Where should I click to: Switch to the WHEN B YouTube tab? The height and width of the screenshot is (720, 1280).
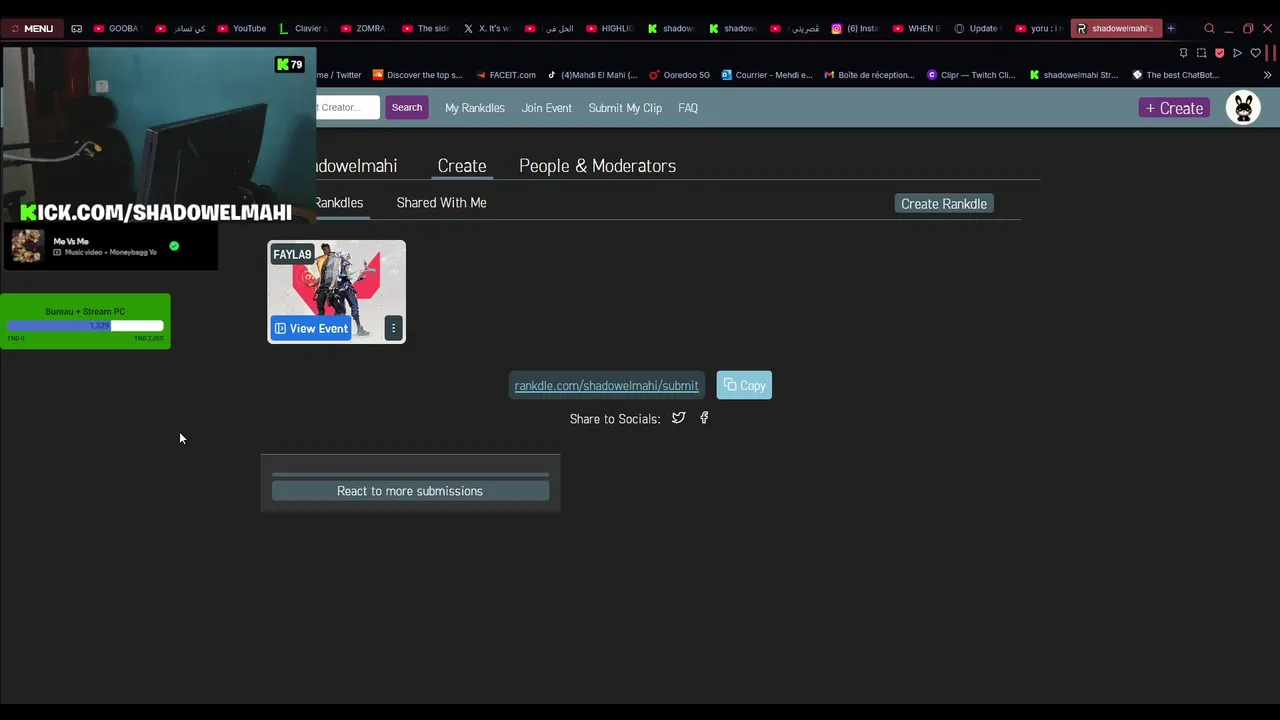(x=917, y=28)
